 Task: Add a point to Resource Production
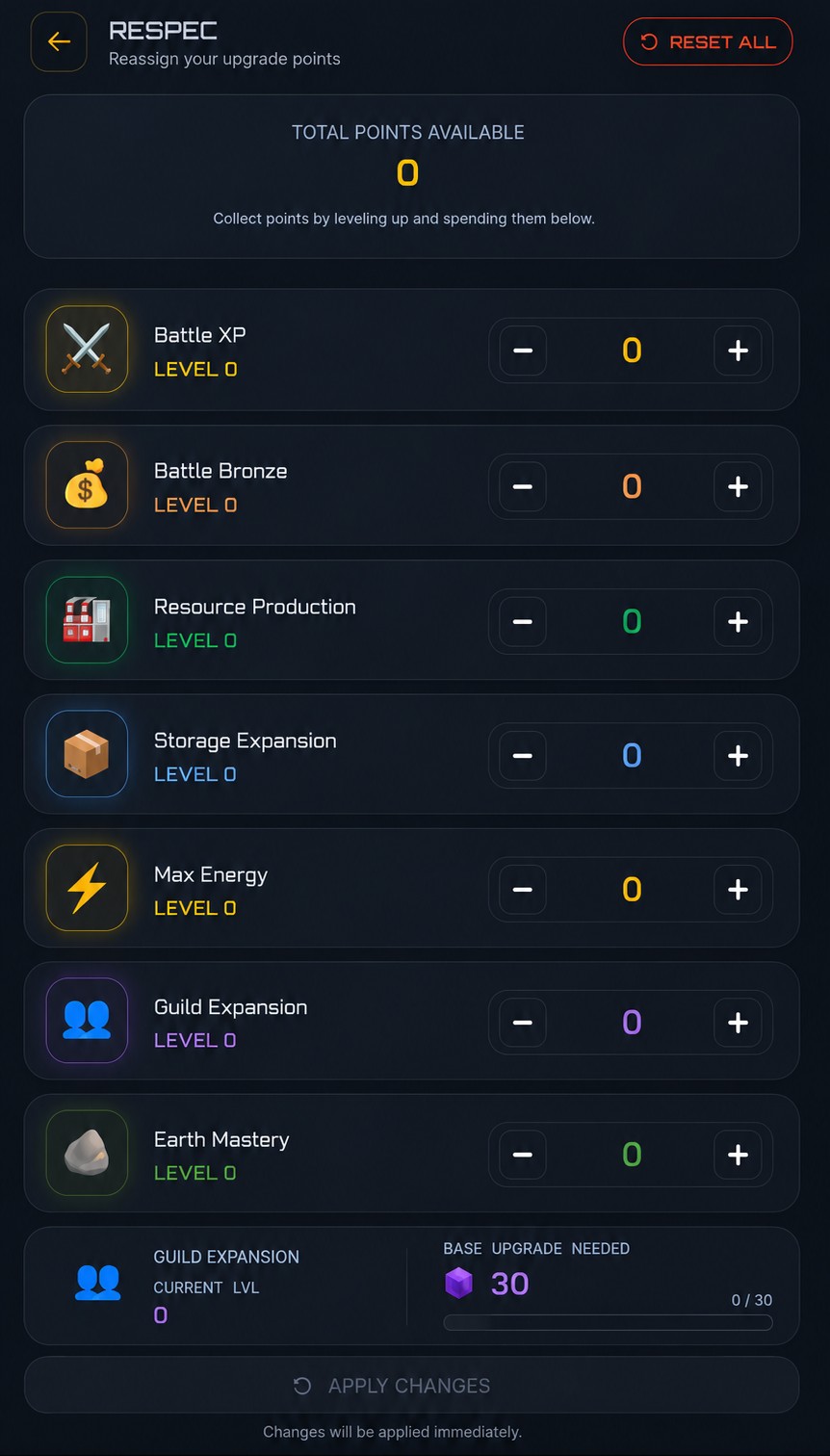(x=738, y=621)
